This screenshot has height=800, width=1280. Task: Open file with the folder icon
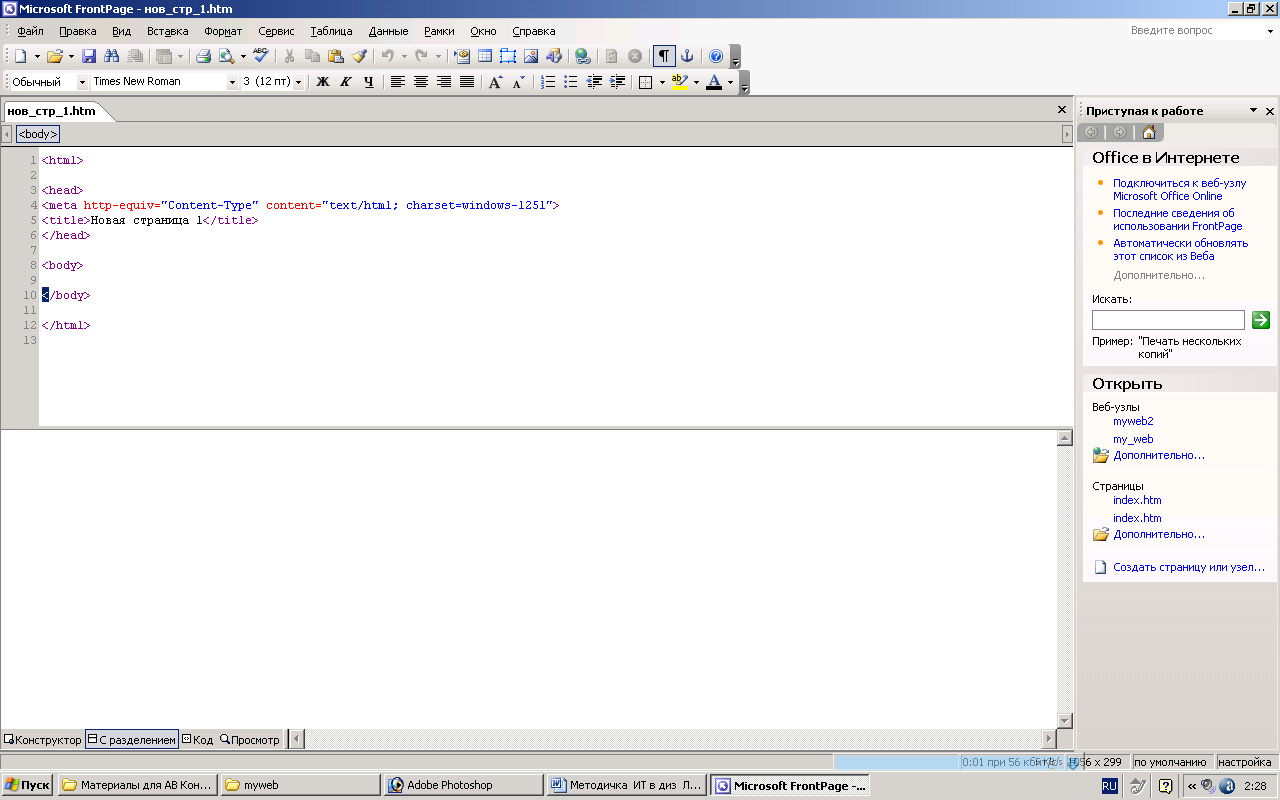point(55,57)
